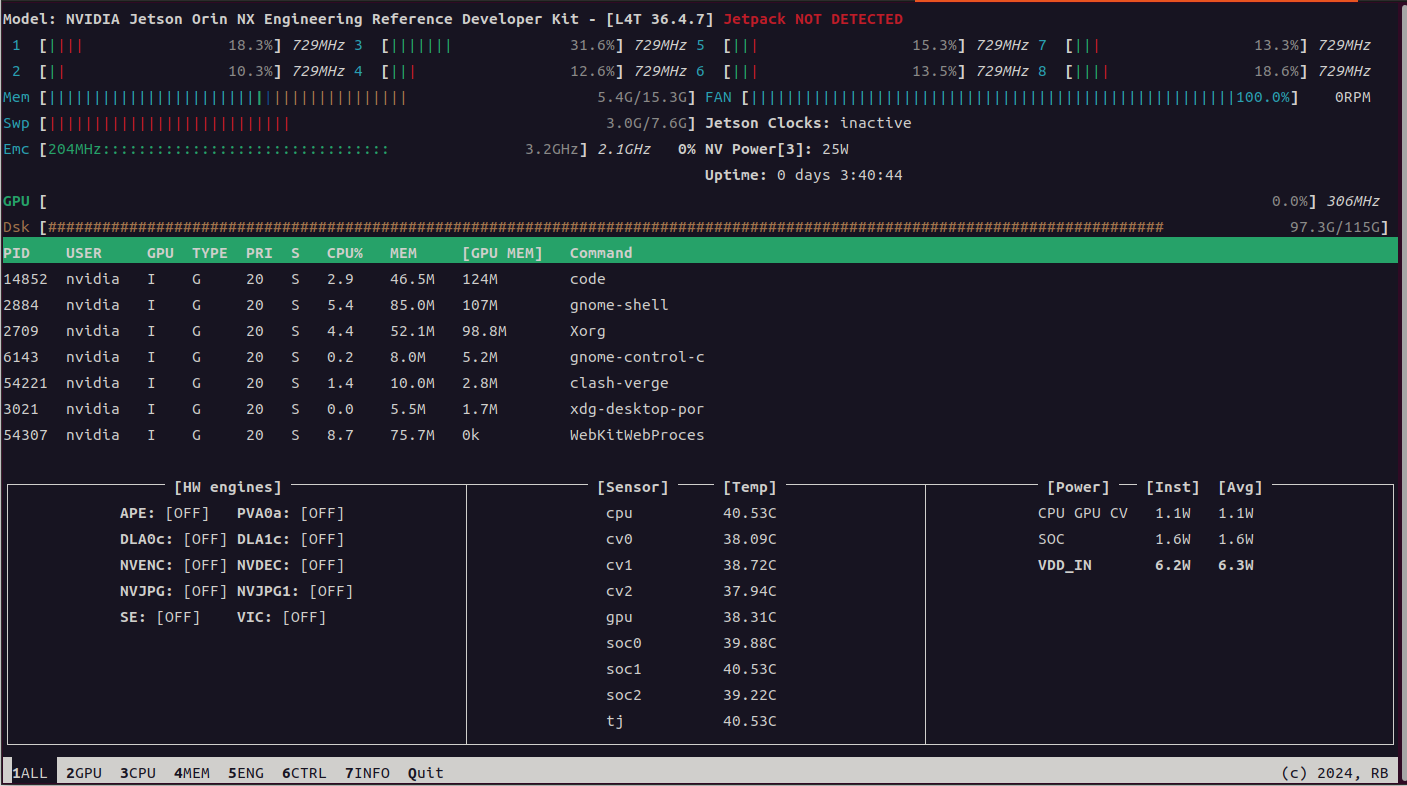Click the PVA0a [OFF] engine status
Screen dimensions: 1407x786
point(290,513)
